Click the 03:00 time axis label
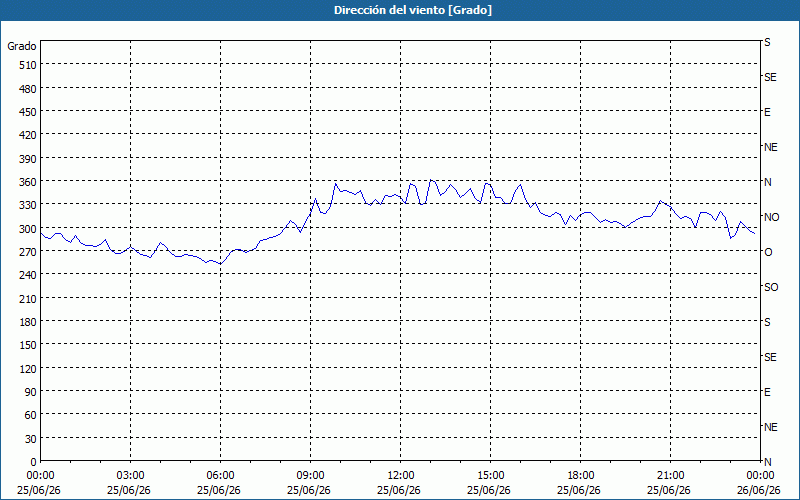The height and width of the screenshot is (500, 800). [131, 476]
